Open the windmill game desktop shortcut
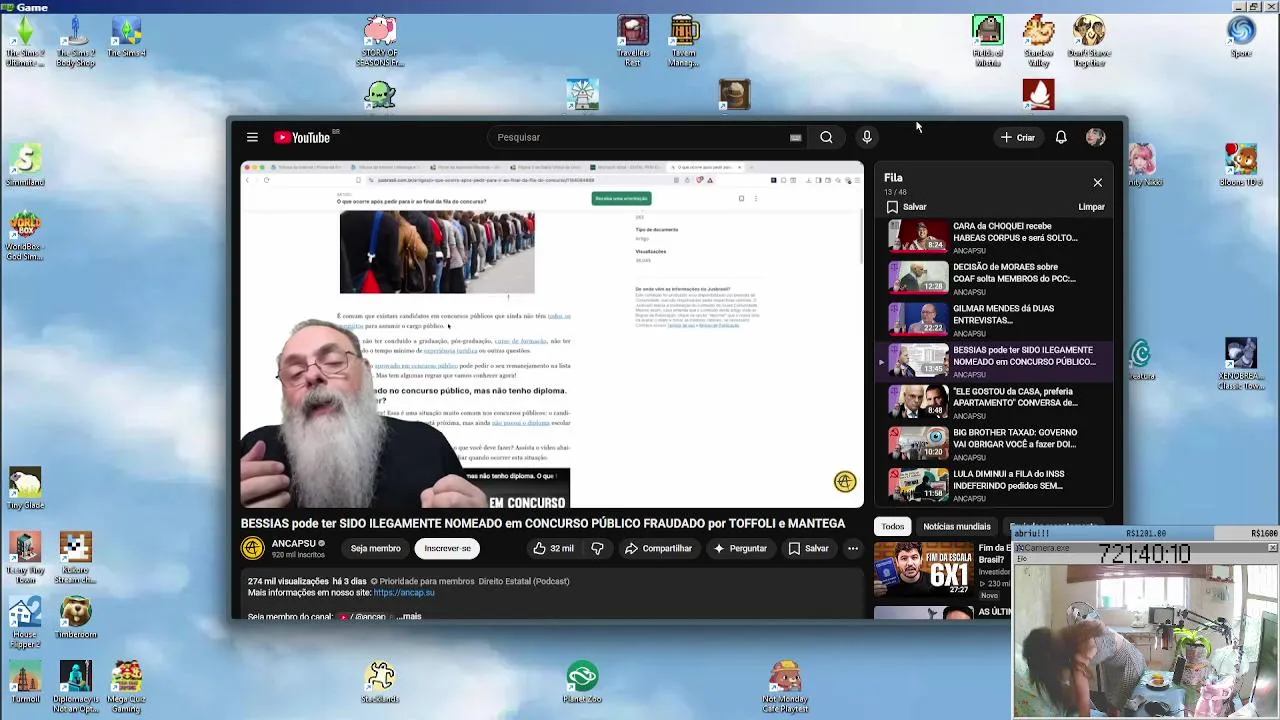The image size is (1280, 720). pyautogui.click(x=582, y=94)
